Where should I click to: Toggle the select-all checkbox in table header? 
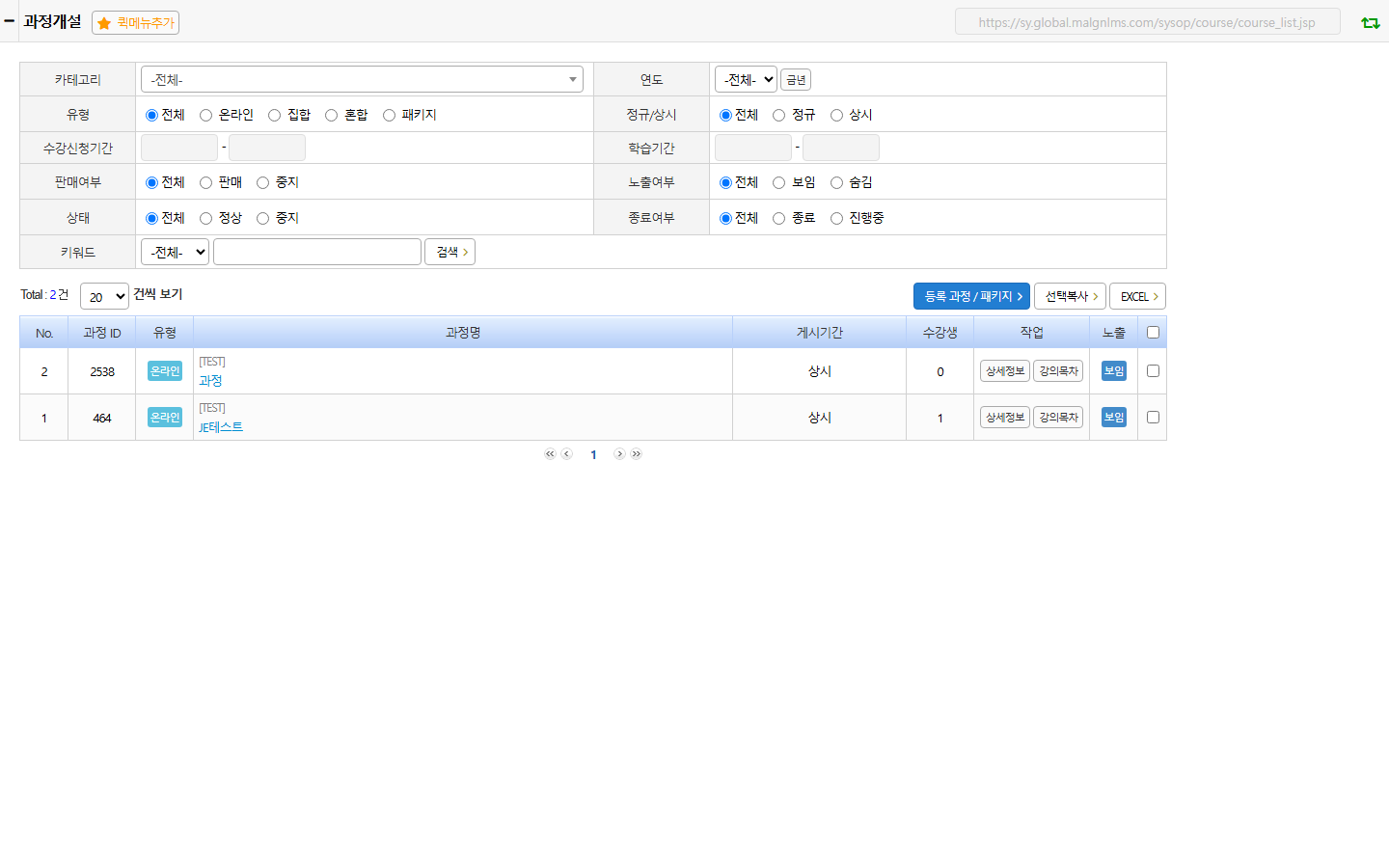click(x=1153, y=333)
